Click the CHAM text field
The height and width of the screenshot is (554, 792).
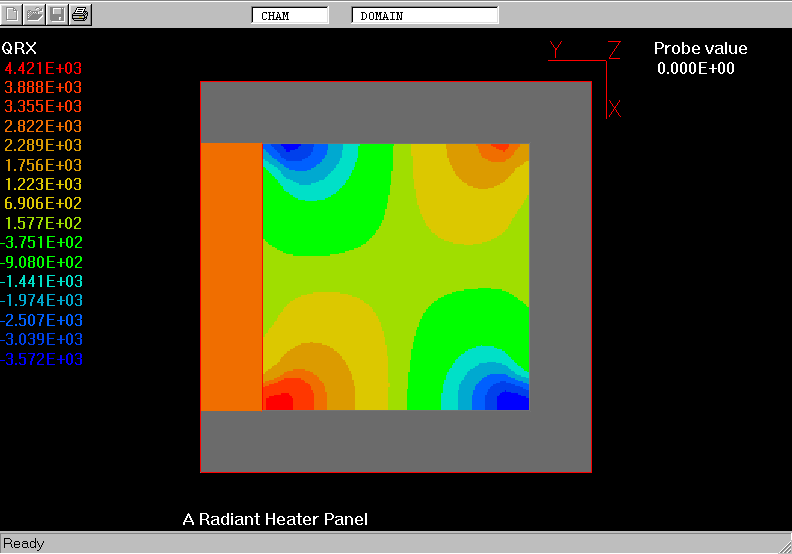tap(290, 16)
